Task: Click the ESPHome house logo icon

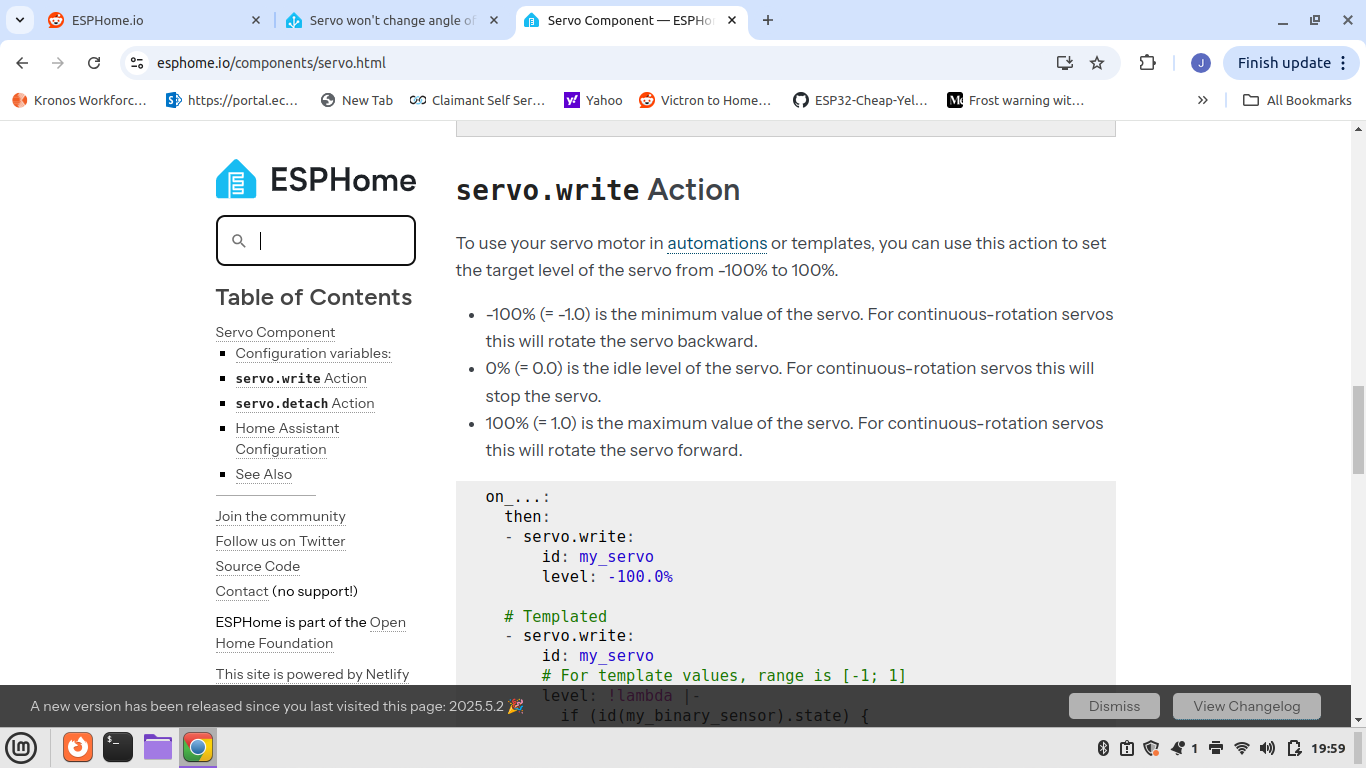Action: pos(236,180)
